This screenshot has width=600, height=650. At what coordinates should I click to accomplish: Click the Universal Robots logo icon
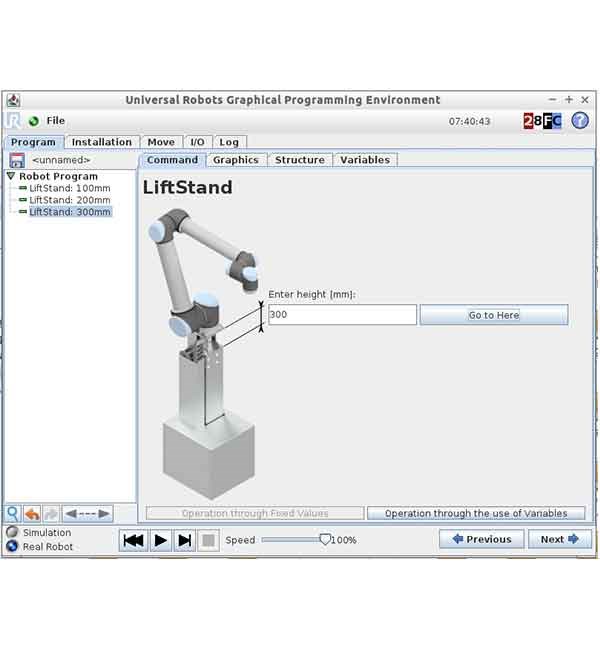pyautogui.click(x=13, y=121)
